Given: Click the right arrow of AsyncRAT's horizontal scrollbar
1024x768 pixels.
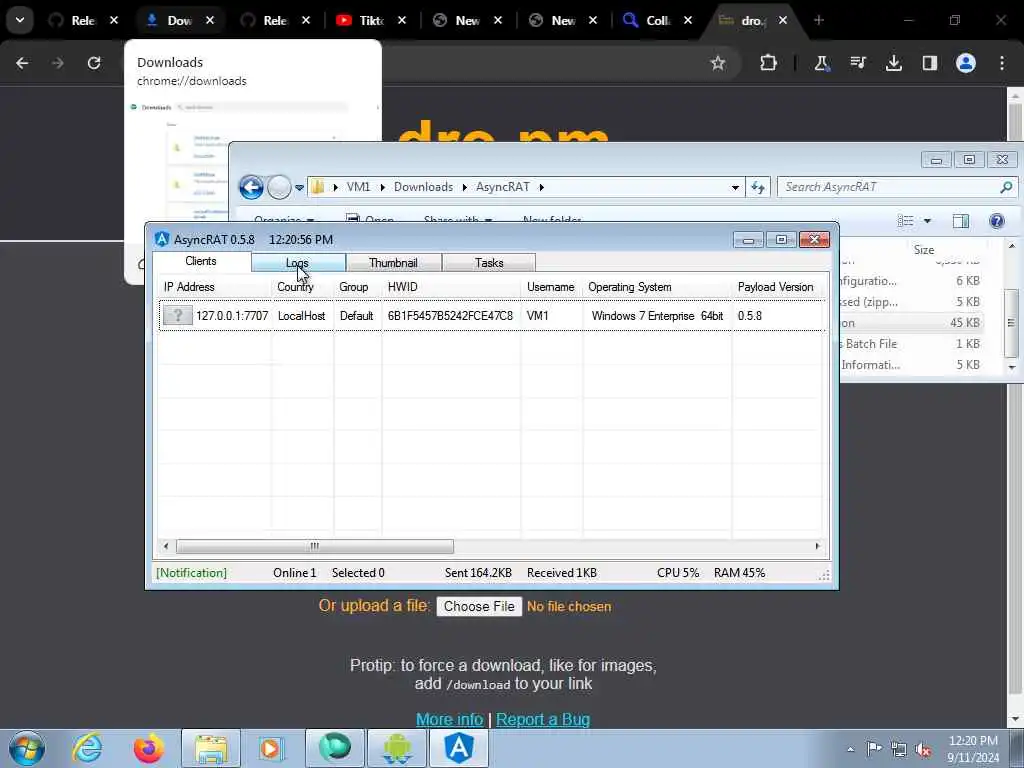Looking at the screenshot, I should (818, 546).
